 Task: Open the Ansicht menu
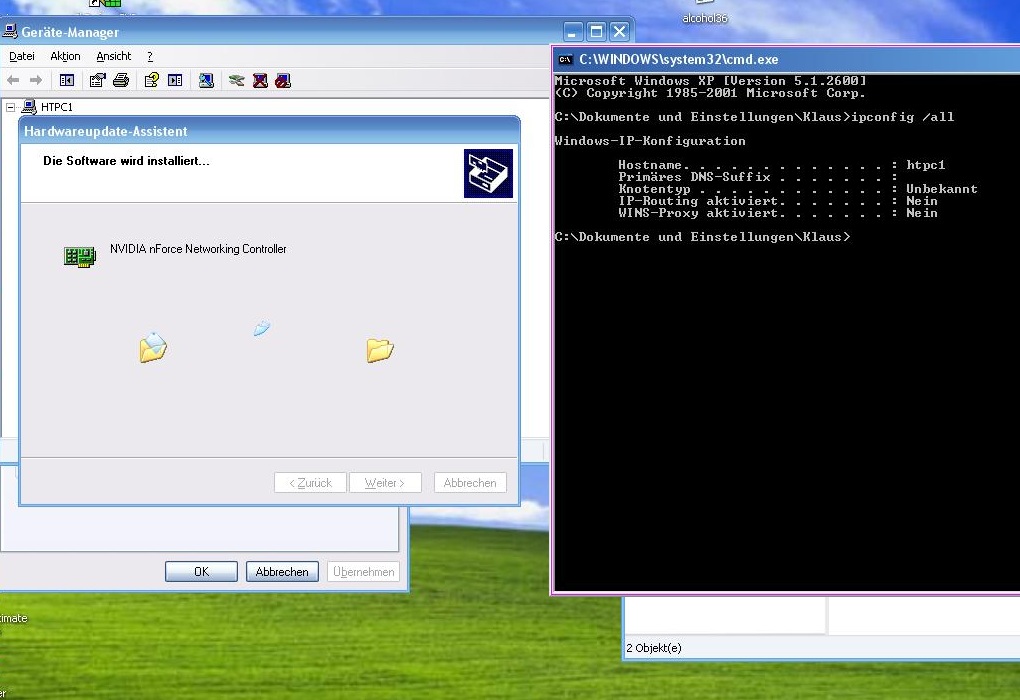tap(114, 56)
